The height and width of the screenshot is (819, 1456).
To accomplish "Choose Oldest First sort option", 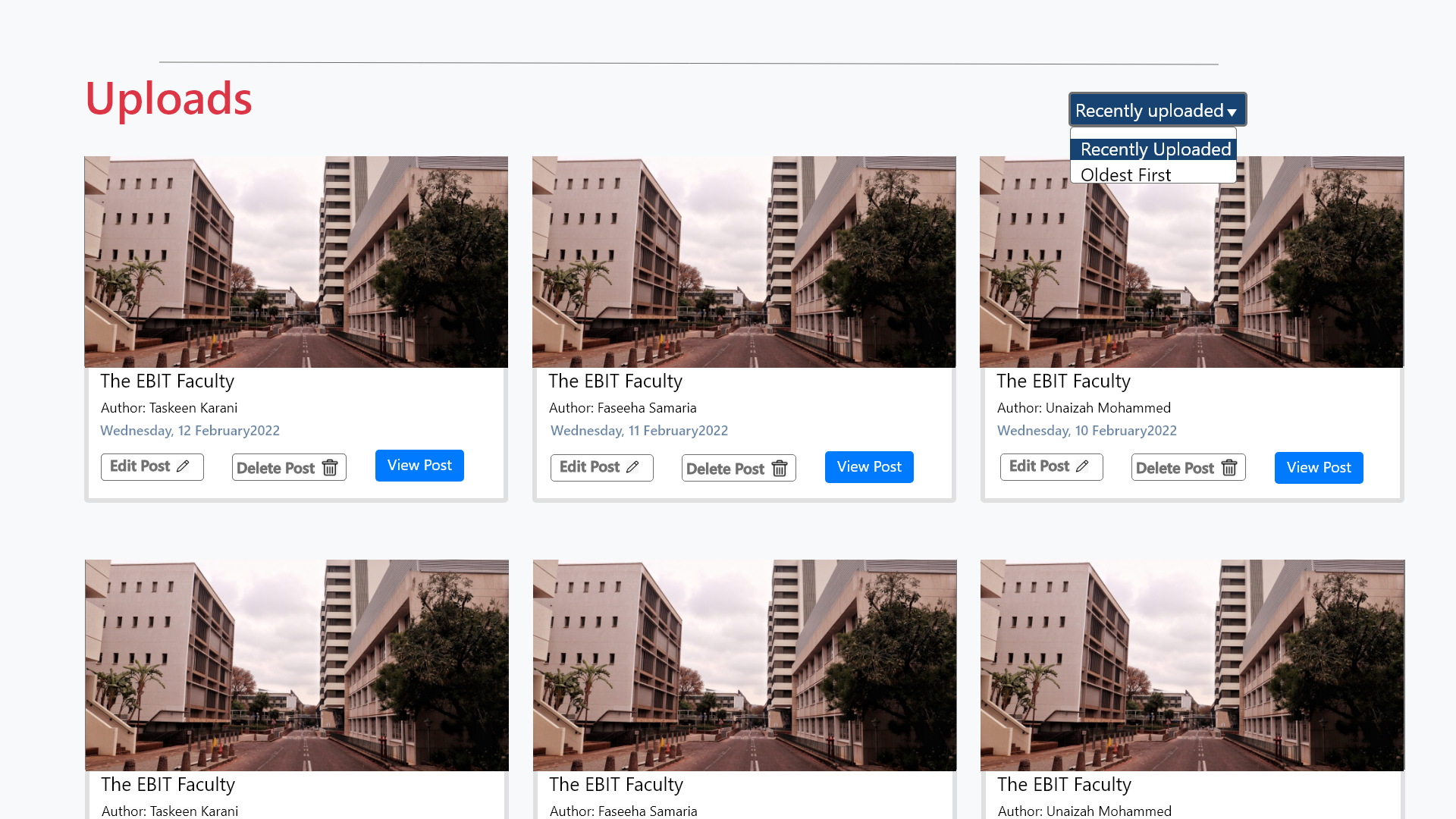I will (1153, 174).
